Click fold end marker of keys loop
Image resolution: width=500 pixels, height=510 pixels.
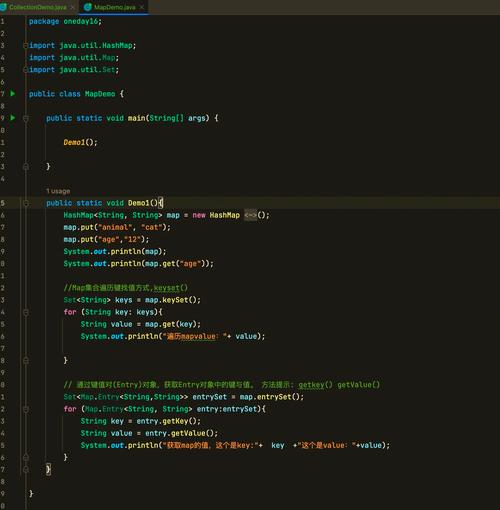(x=26, y=360)
